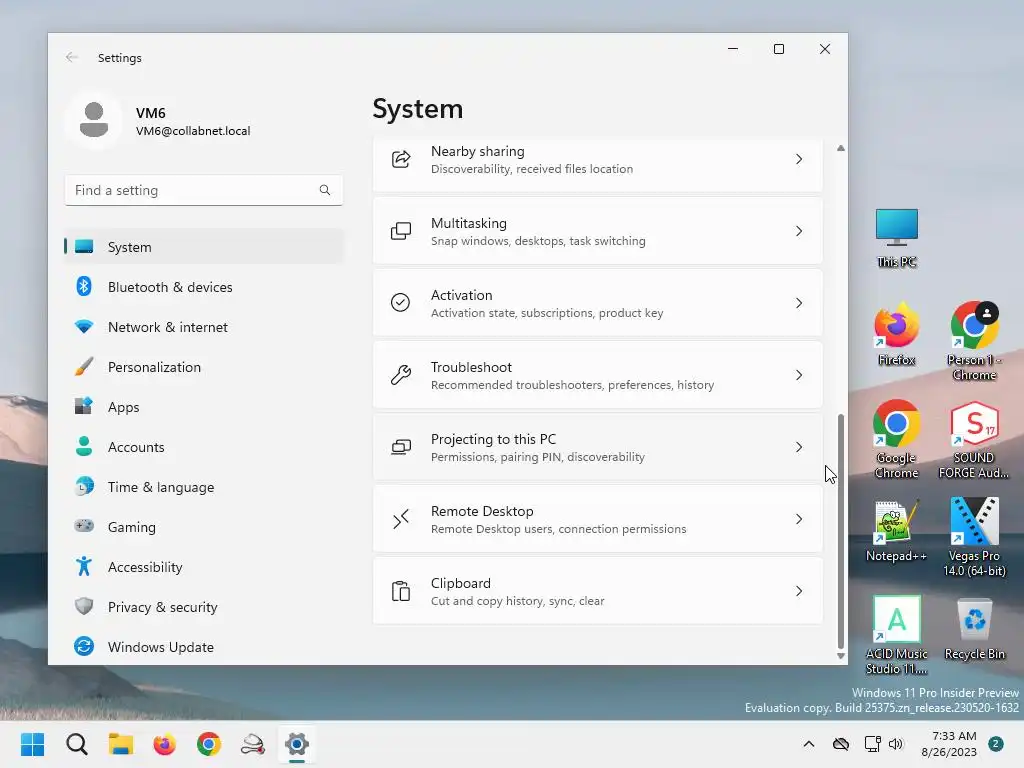Screen dimensions: 1024x768
Task: Select the Vegas Pro 14.0 desktop icon
Action: point(974,537)
